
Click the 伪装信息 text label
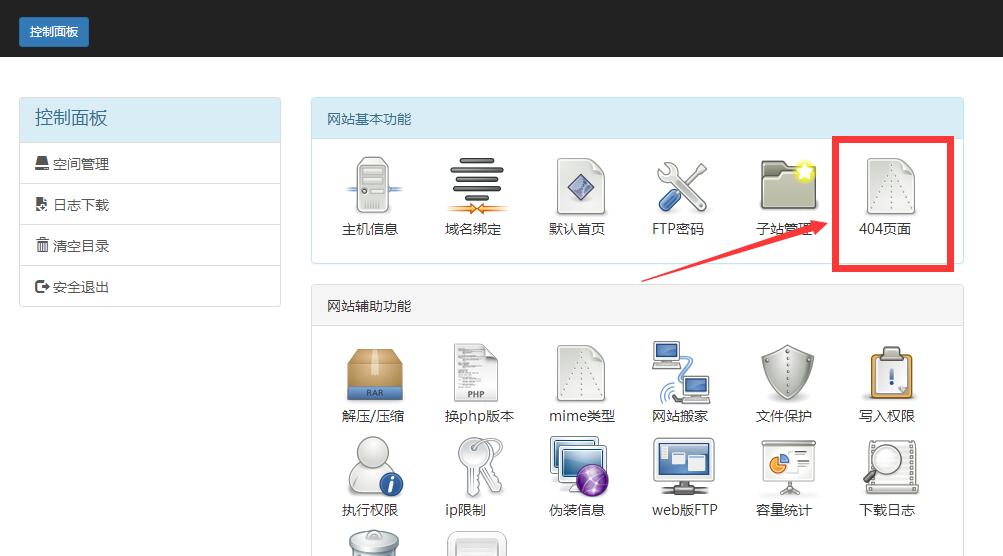(x=577, y=510)
